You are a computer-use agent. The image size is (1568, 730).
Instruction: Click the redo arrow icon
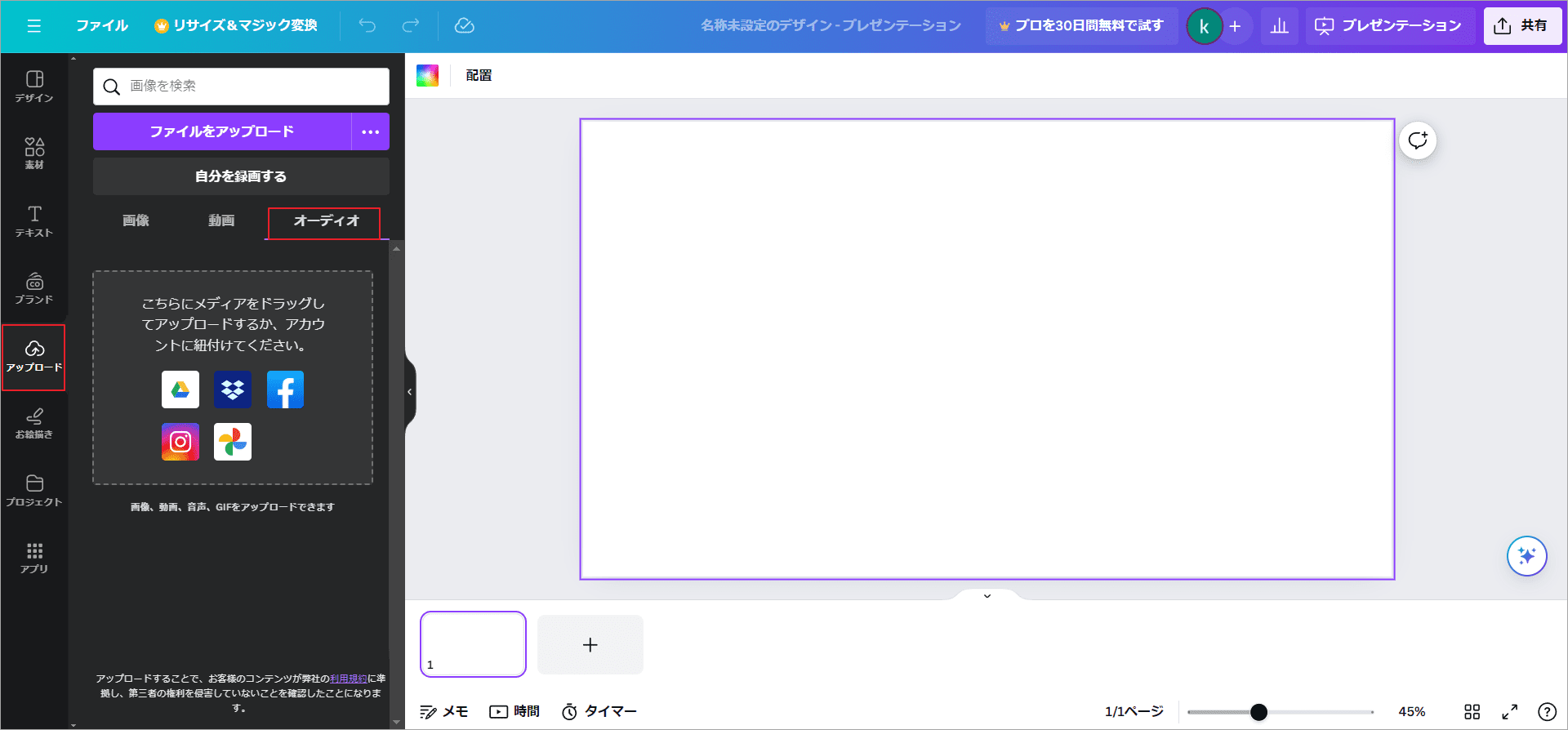point(410,26)
